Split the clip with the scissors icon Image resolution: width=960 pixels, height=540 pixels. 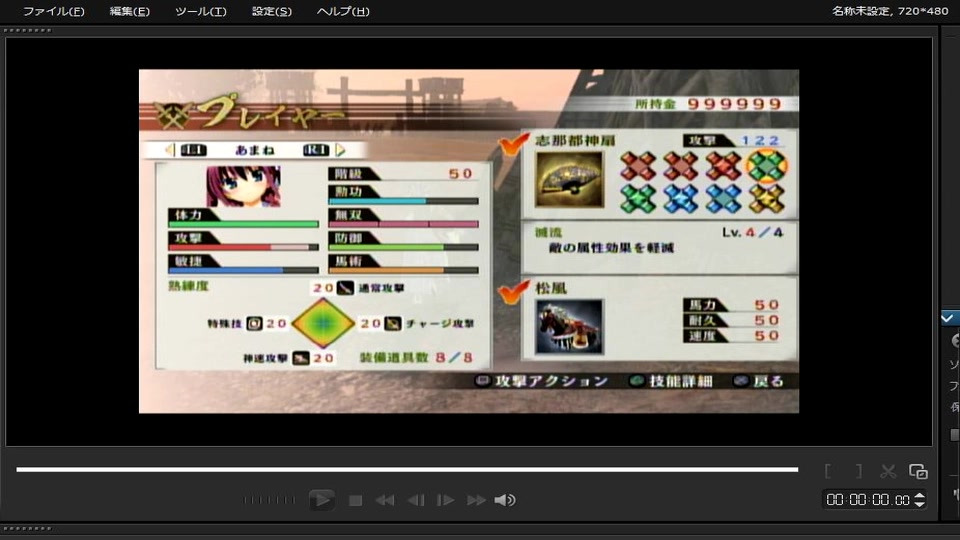coord(888,471)
